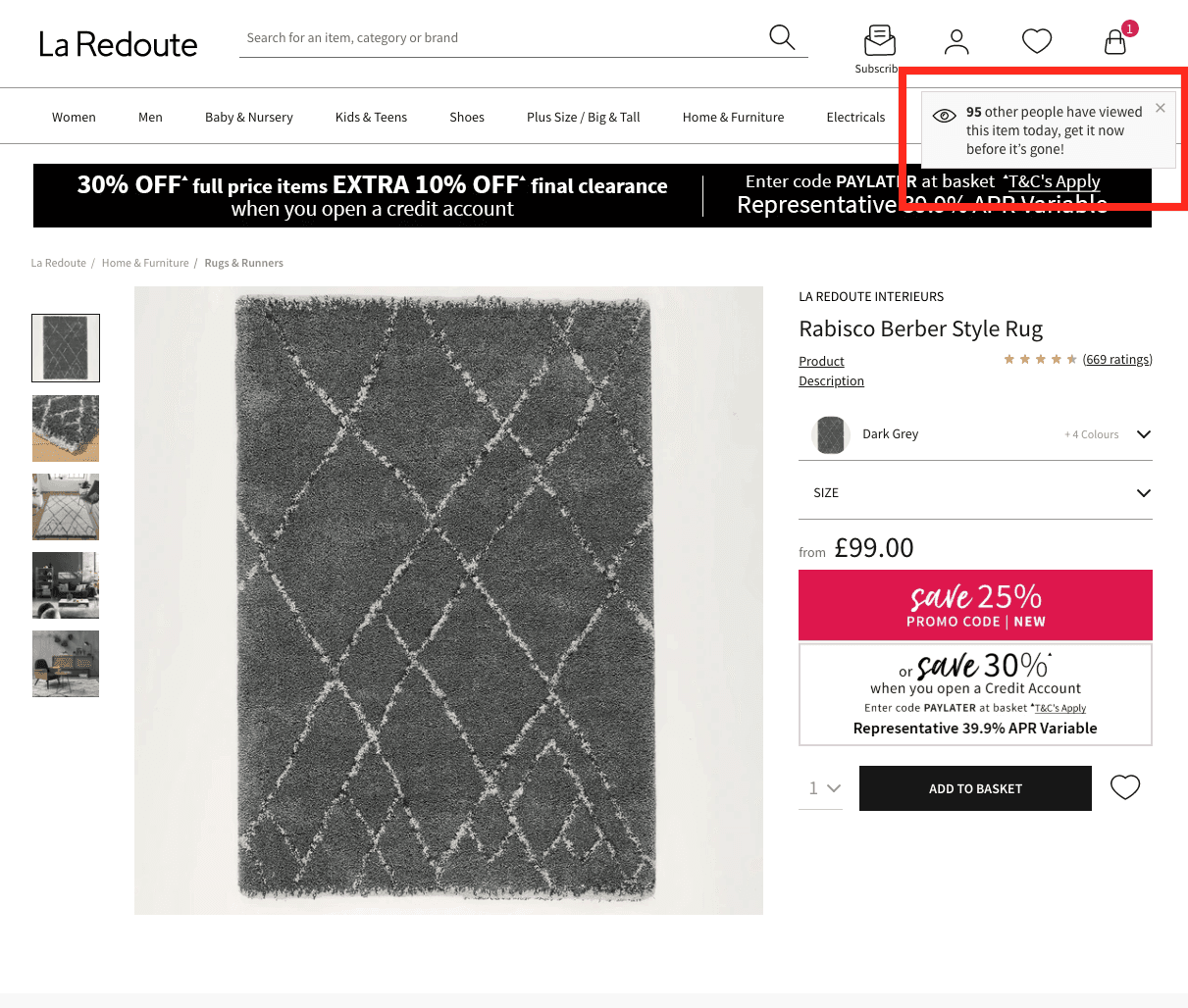Screen dimensions: 1188x1008
Task: Dismiss the '95 other people' notification
Action: [1160, 108]
